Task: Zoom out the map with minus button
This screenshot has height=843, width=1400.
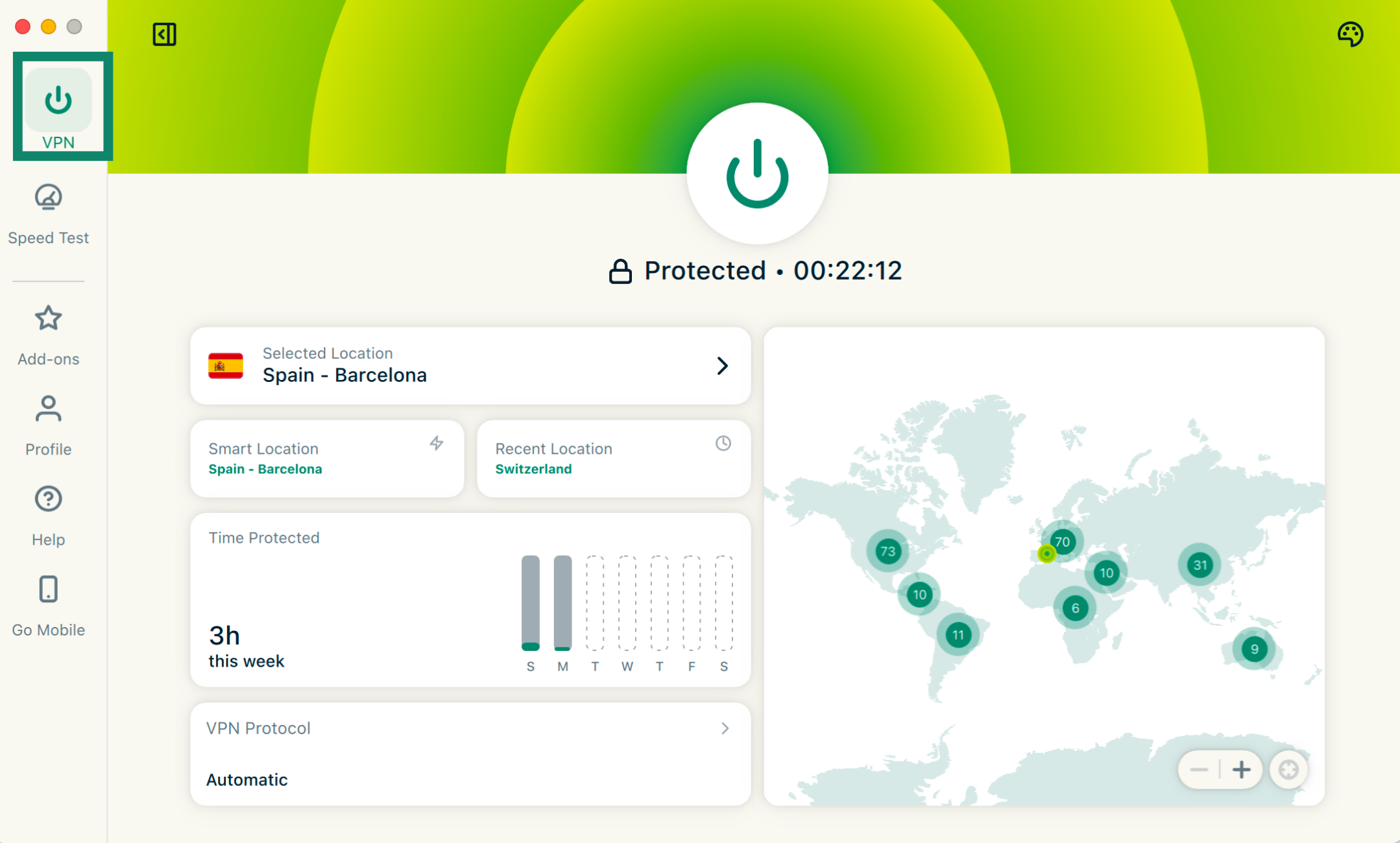Action: 1199,770
